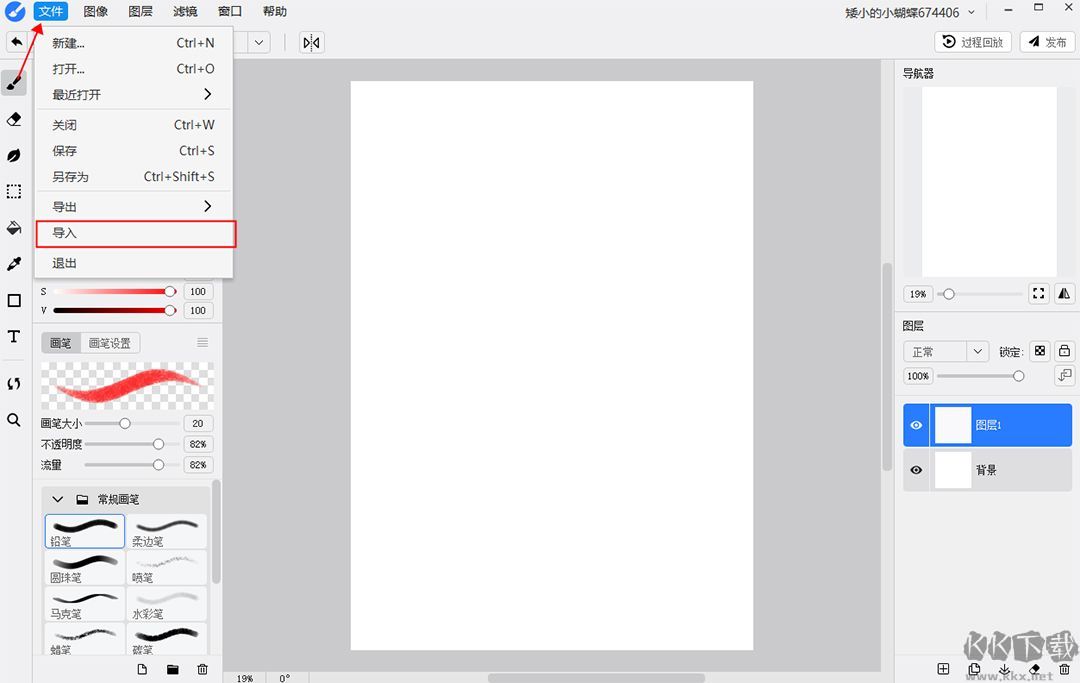Open the toolbar dropdown arrow beside mirror icon

pyautogui.click(x=259, y=43)
